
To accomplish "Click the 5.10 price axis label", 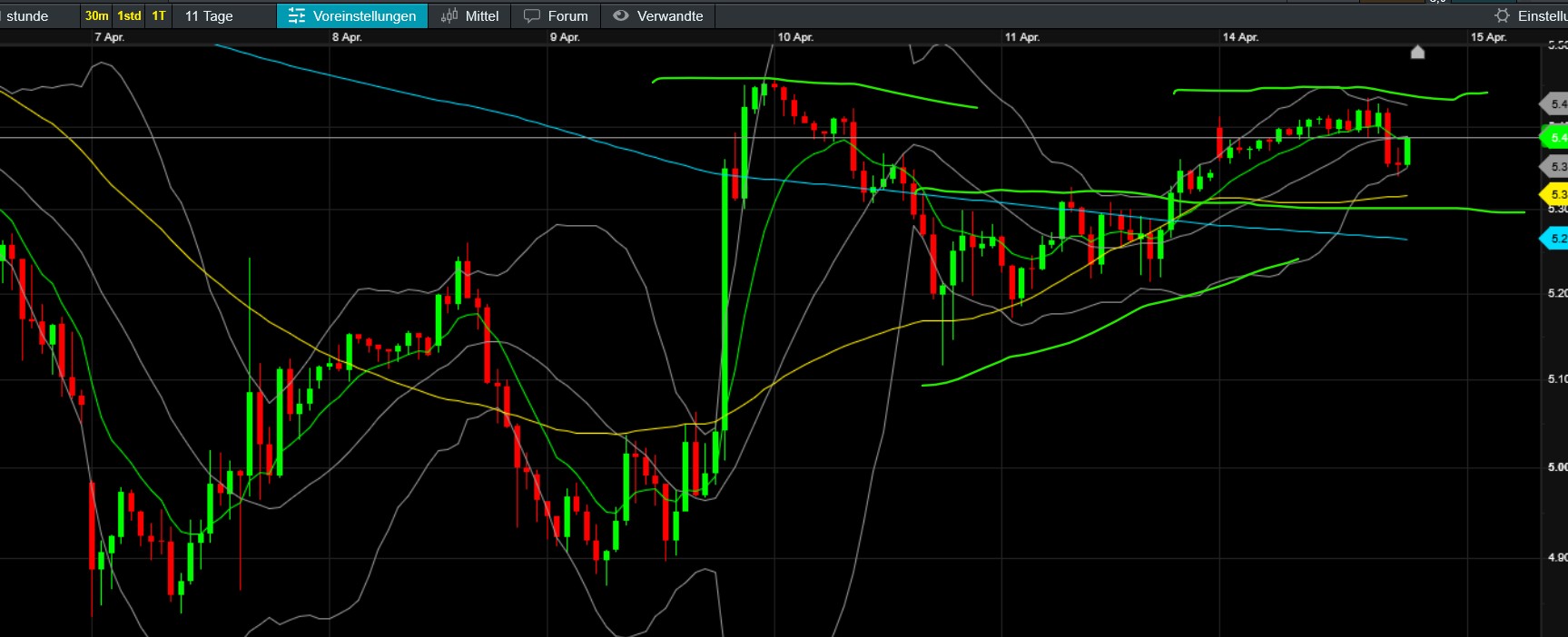I will pyautogui.click(x=1557, y=378).
